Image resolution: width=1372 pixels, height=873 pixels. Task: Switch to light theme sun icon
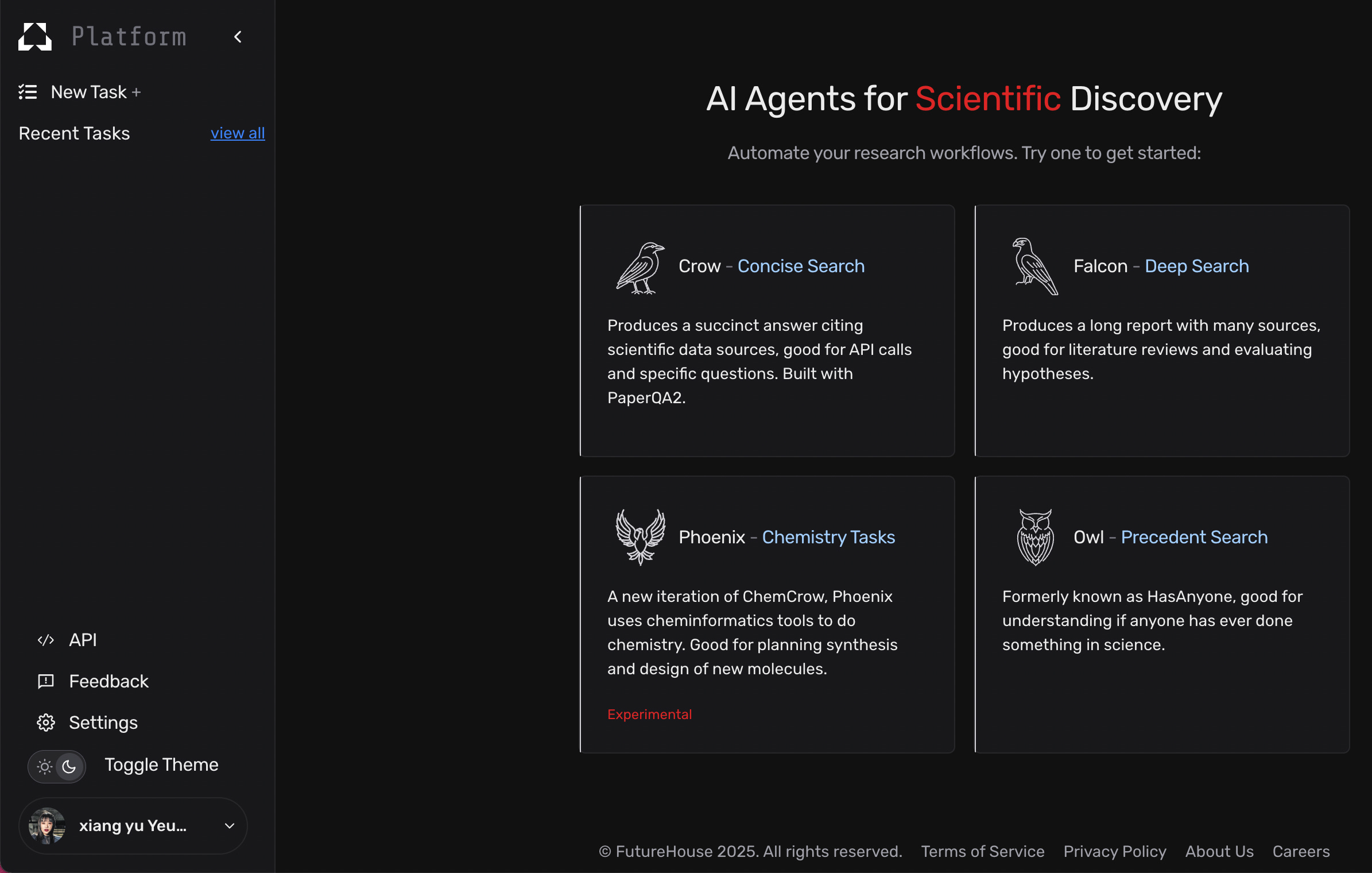[x=44, y=766]
